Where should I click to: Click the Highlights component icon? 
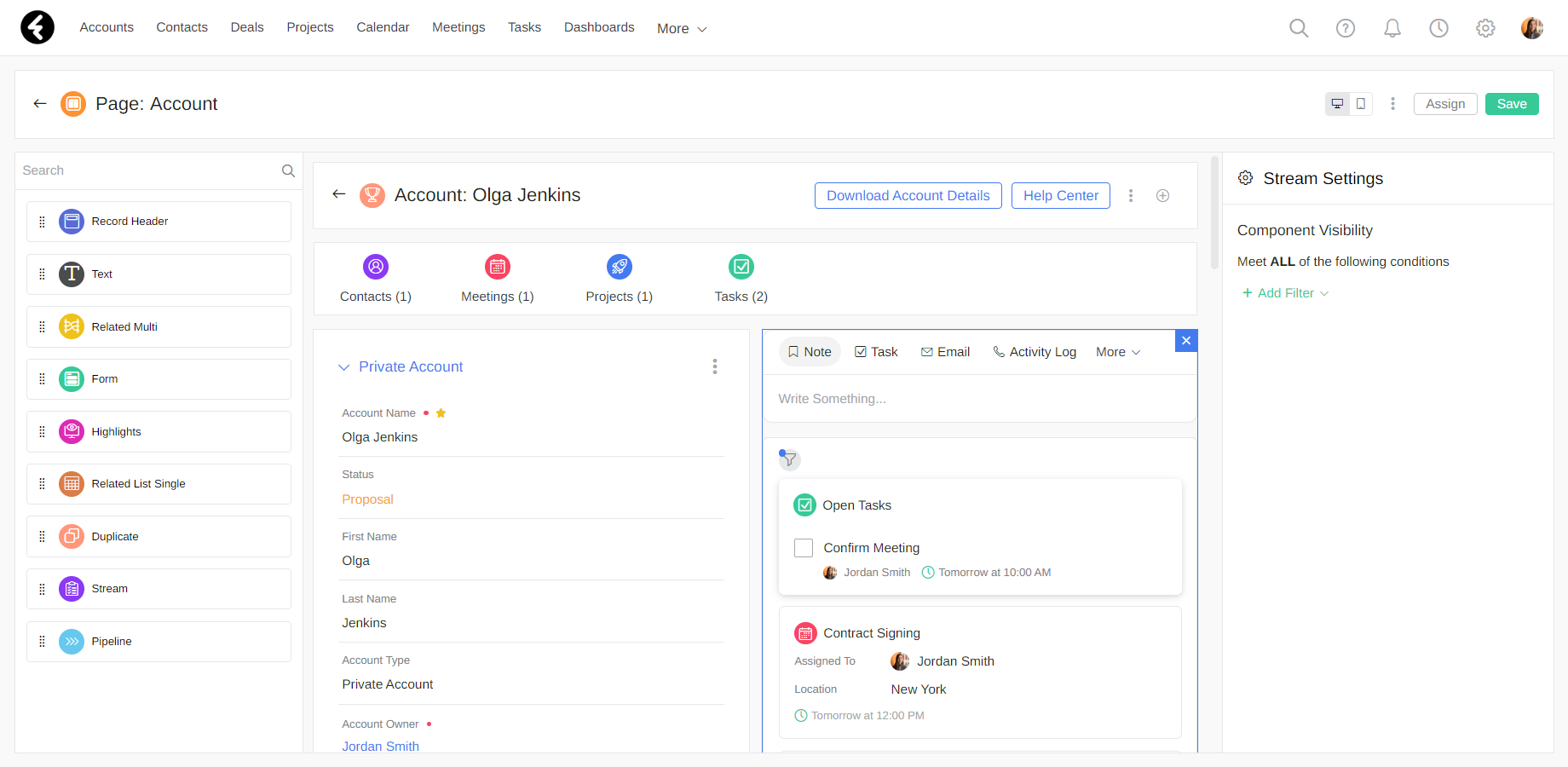point(72,432)
